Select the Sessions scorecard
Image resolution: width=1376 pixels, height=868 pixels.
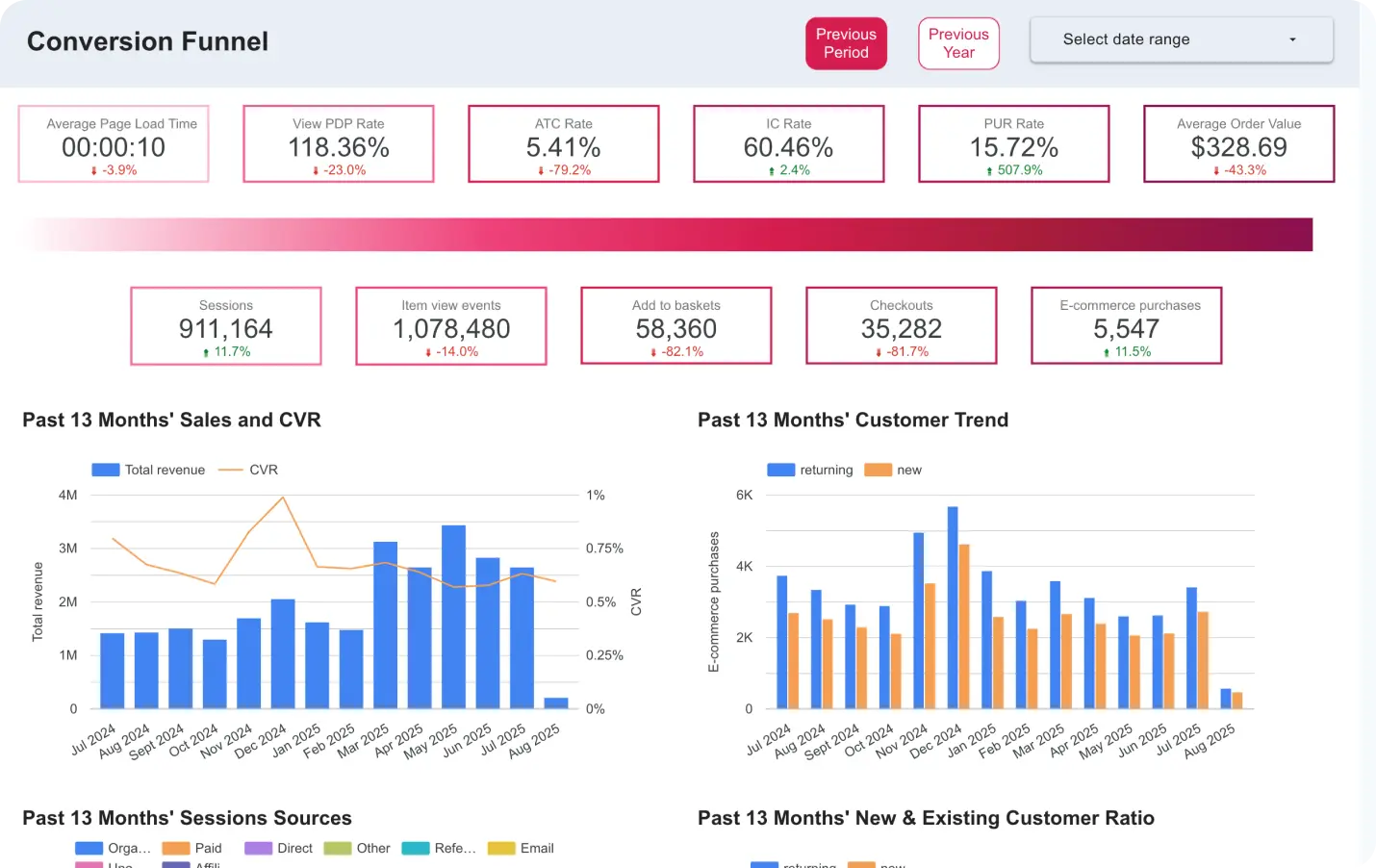point(225,325)
